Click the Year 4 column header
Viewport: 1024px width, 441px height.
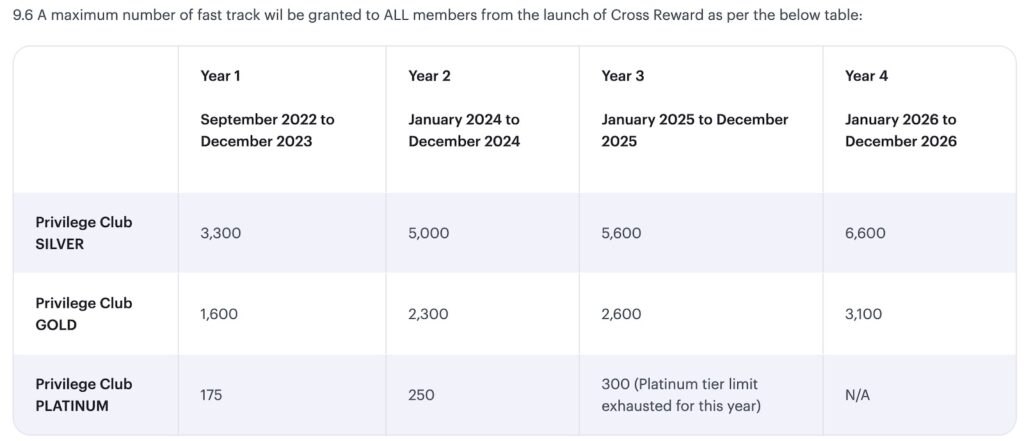click(x=866, y=76)
